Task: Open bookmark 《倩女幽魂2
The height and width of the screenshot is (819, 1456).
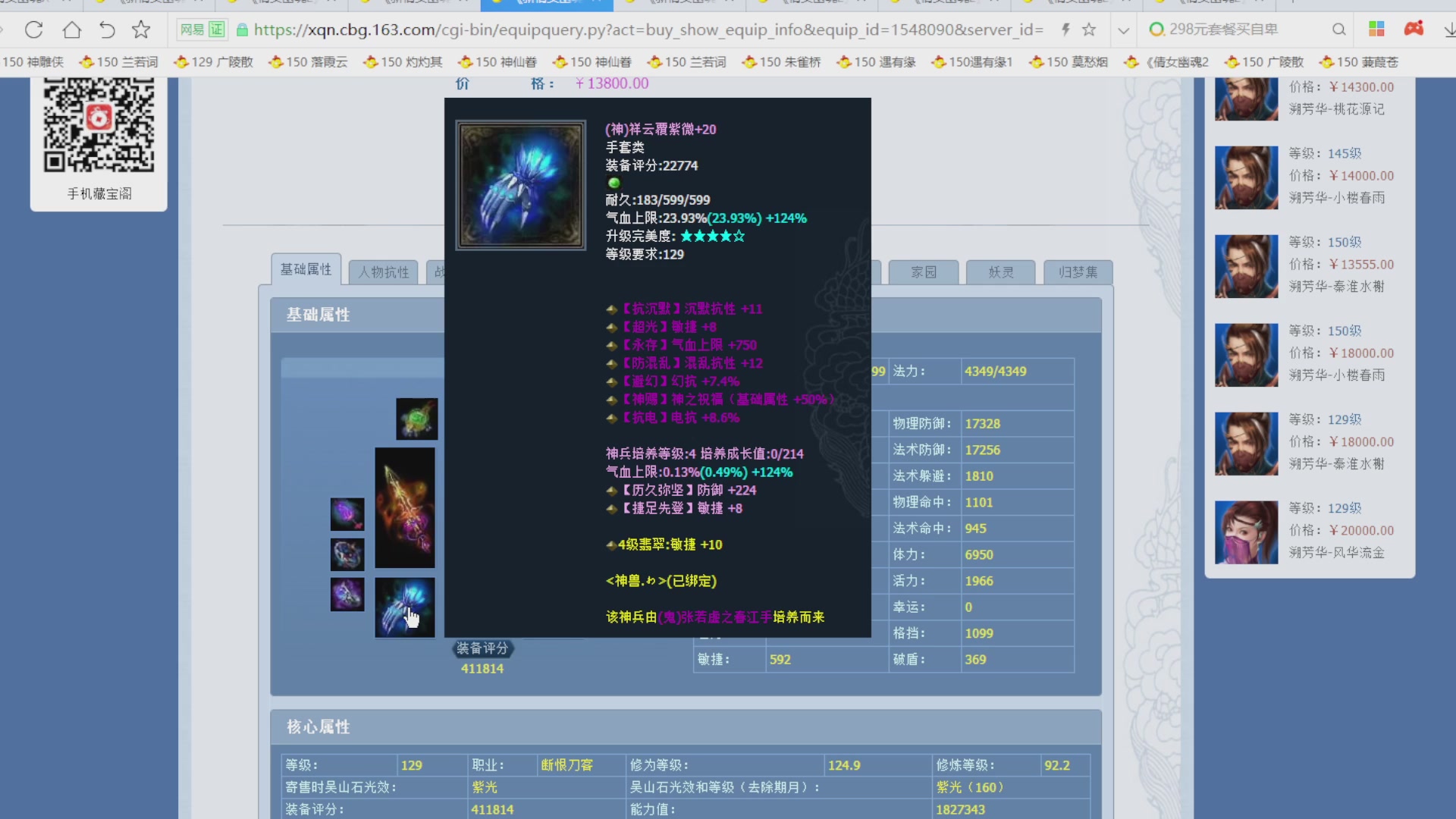Action: point(1166,62)
